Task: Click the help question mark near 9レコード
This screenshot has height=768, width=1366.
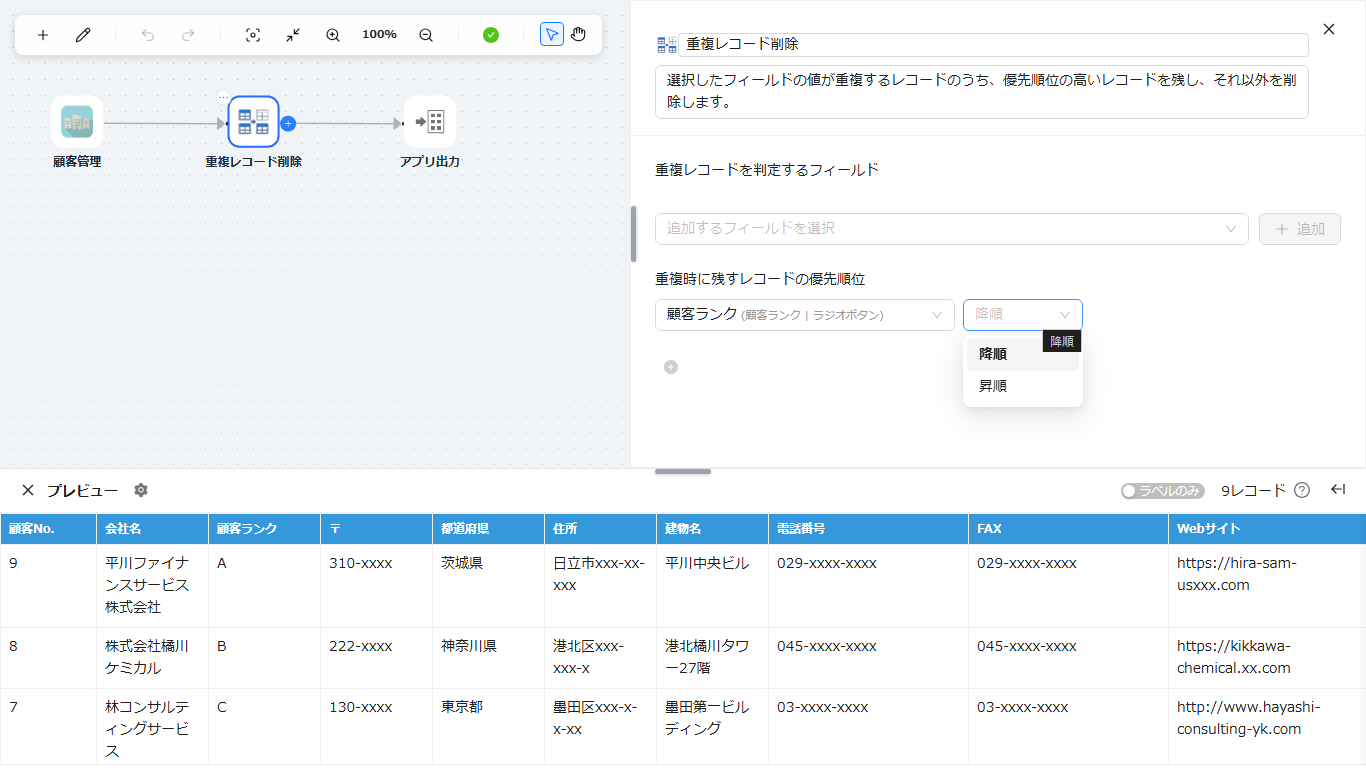Action: 1302,490
